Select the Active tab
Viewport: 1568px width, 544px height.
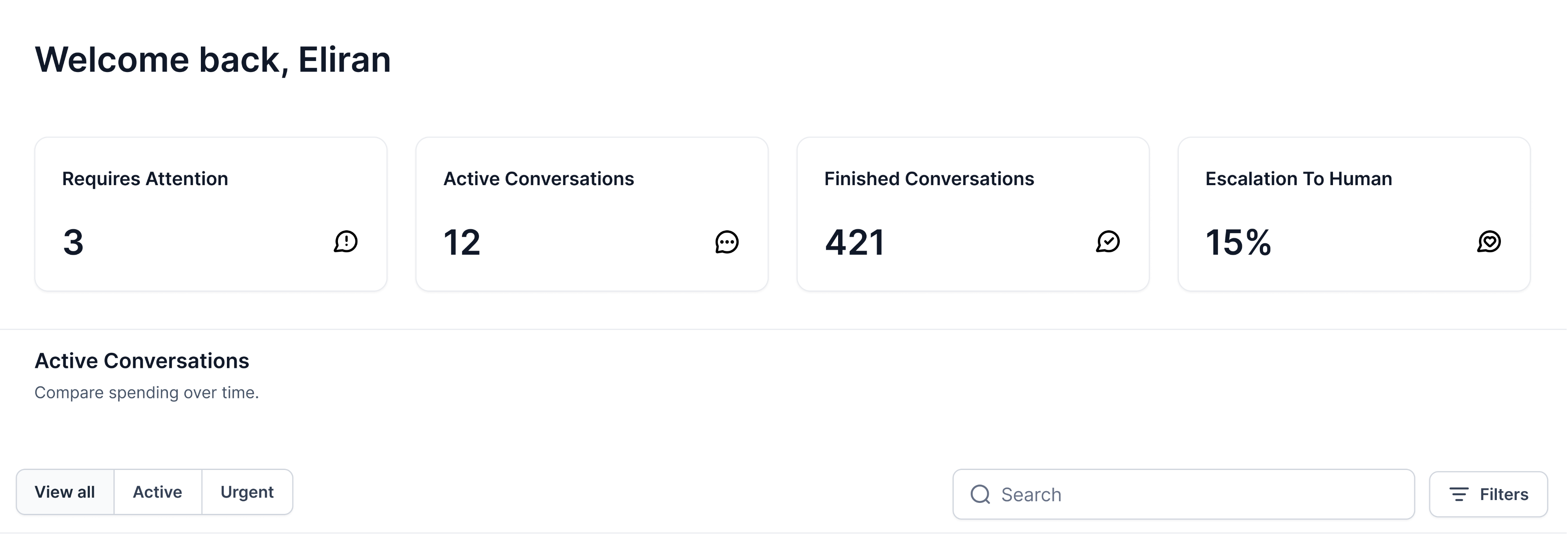(x=158, y=492)
